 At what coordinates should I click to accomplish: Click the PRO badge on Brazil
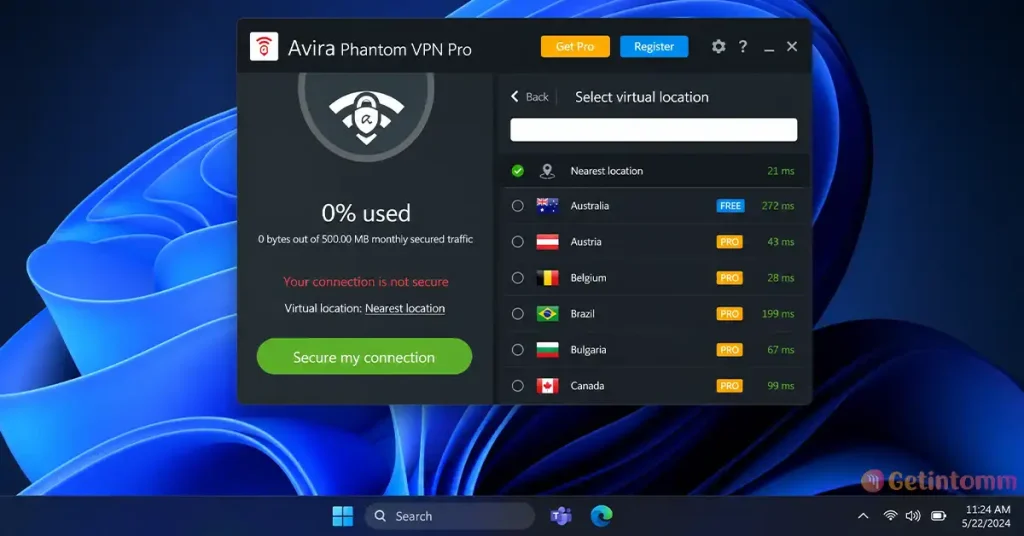pos(729,313)
